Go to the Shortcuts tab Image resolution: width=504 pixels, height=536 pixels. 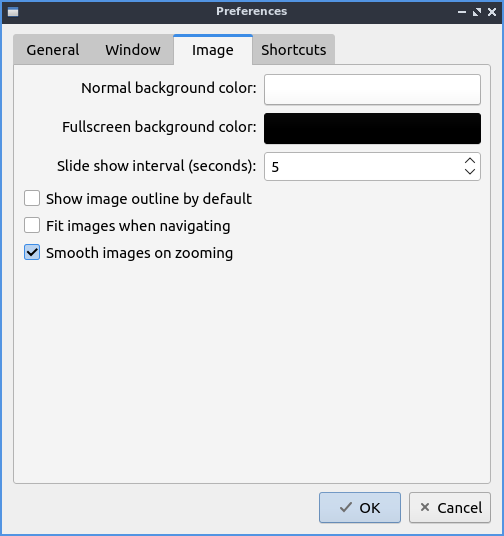coord(294,50)
